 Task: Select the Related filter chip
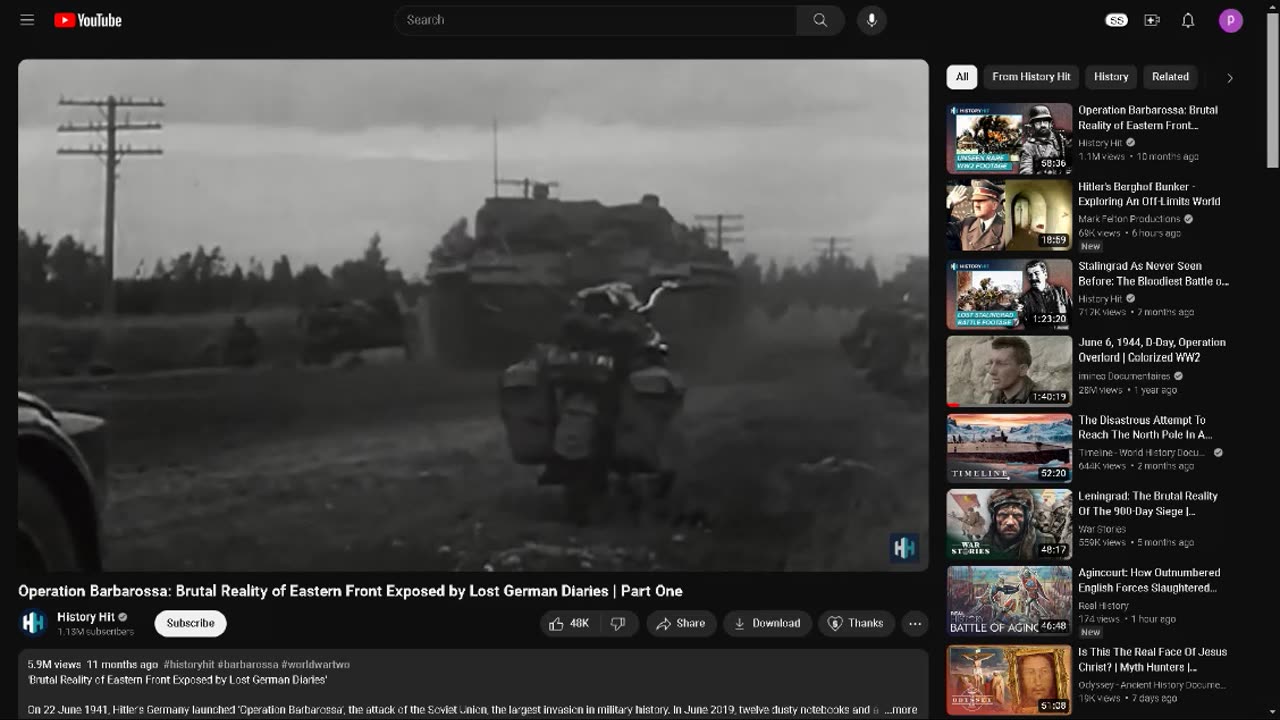coord(1170,77)
